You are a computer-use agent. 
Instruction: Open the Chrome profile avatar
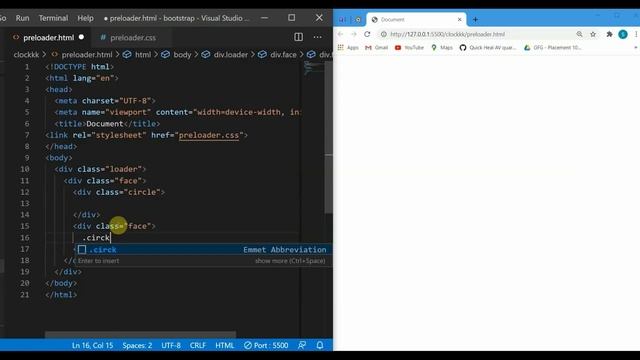(623, 34)
